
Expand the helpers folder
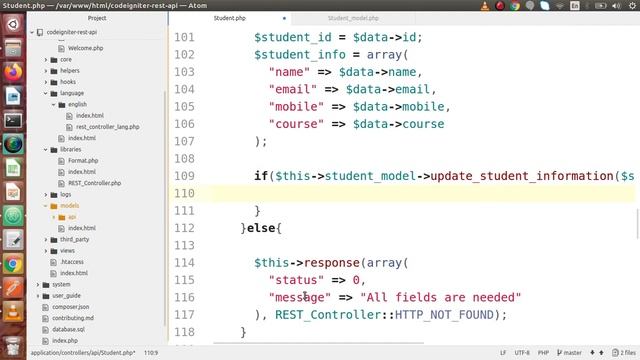tap(46, 71)
